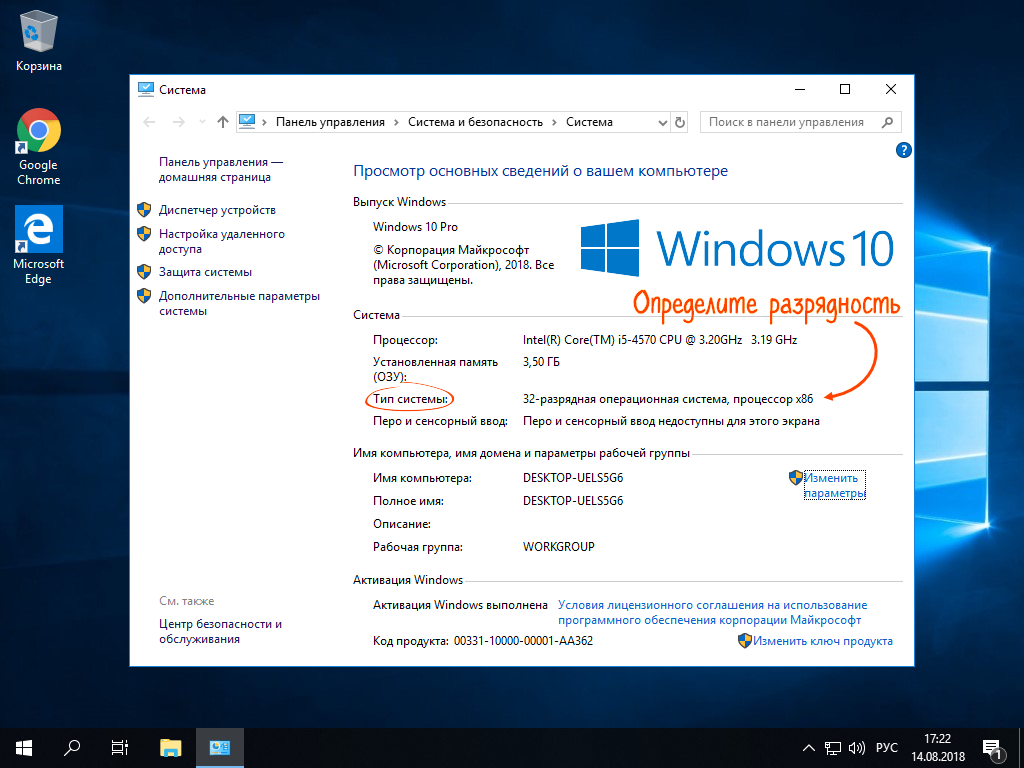Go up one level with up arrow

tap(223, 122)
